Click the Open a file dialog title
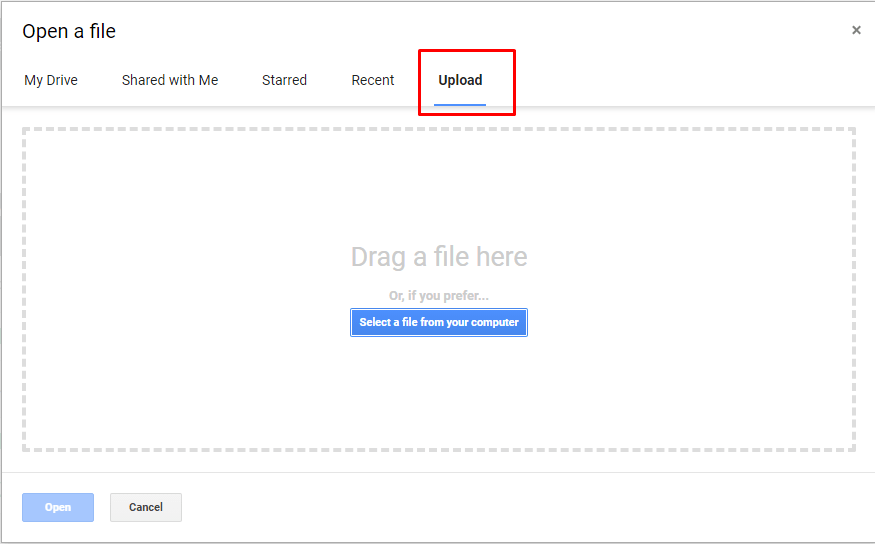The width and height of the screenshot is (875, 544). tap(69, 31)
